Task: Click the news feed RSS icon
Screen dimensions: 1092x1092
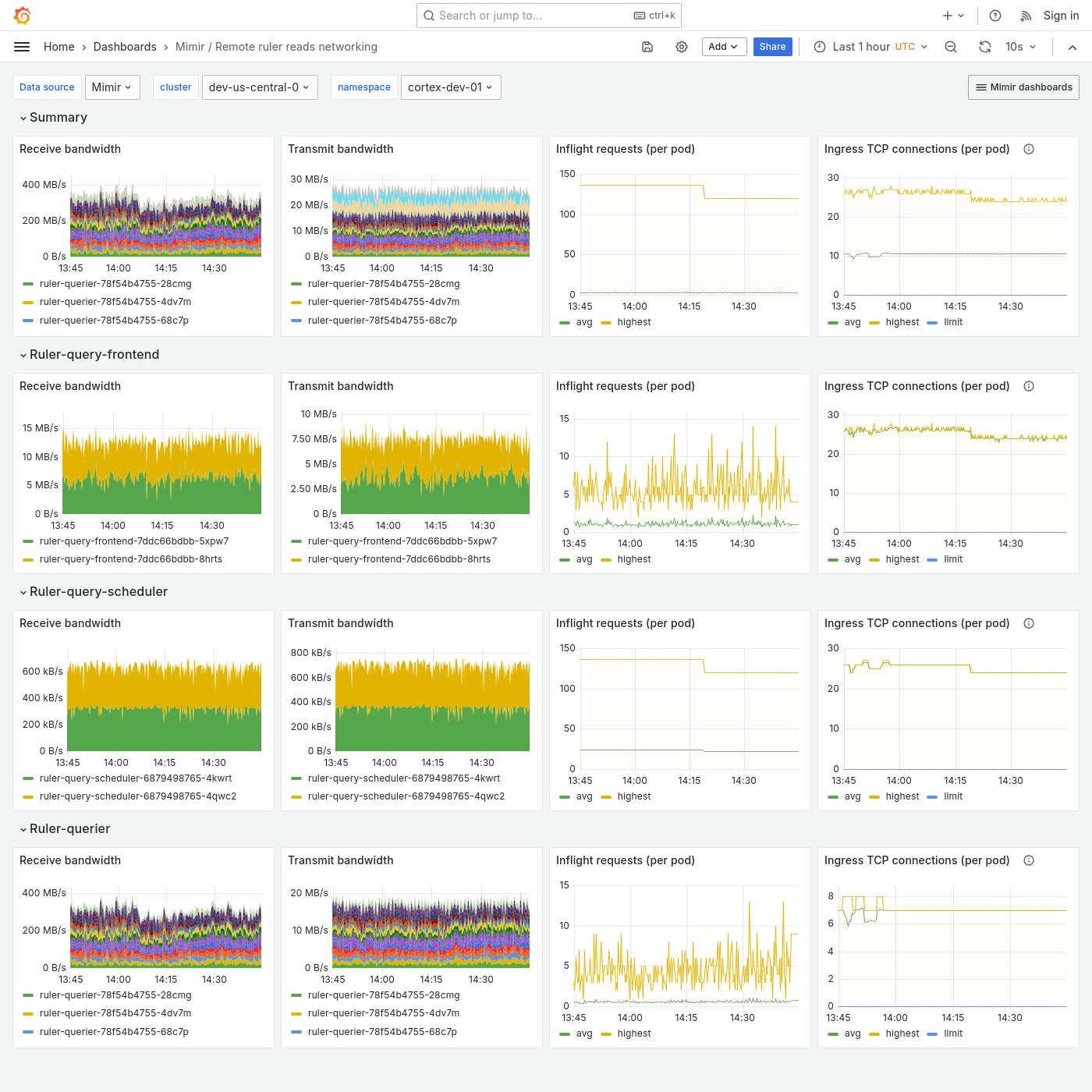Action: tap(1024, 16)
